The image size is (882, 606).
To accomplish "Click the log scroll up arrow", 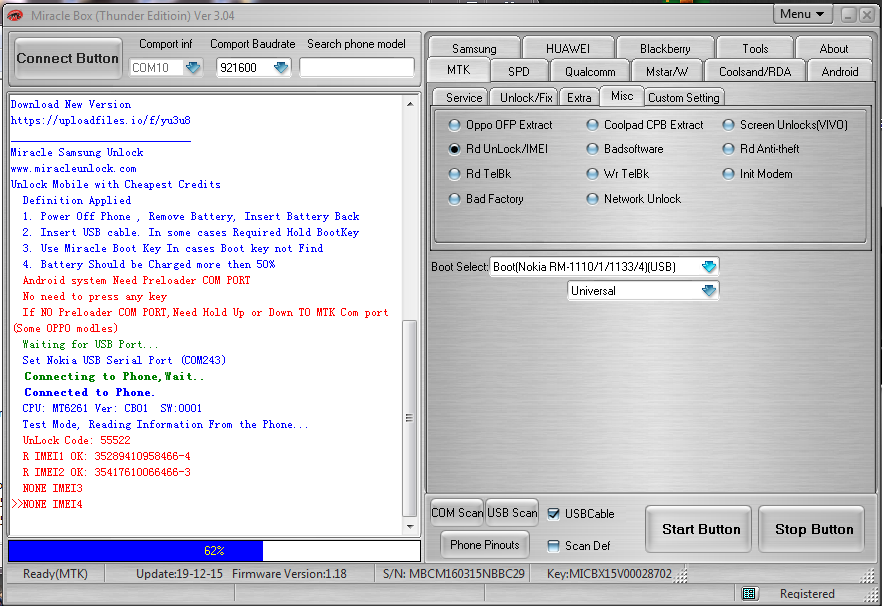I will click(x=410, y=104).
